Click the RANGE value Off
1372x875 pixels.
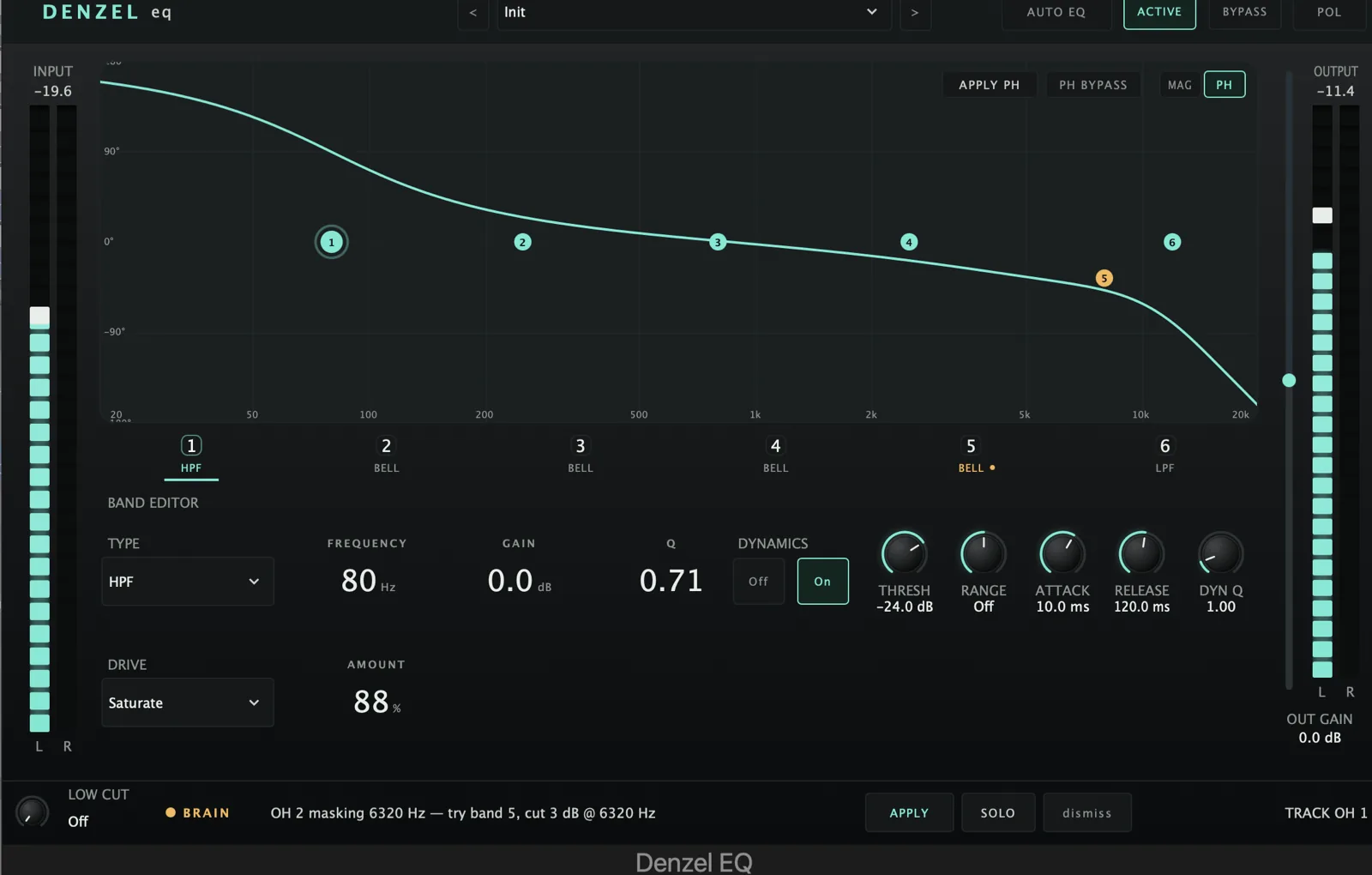(984, 606)
